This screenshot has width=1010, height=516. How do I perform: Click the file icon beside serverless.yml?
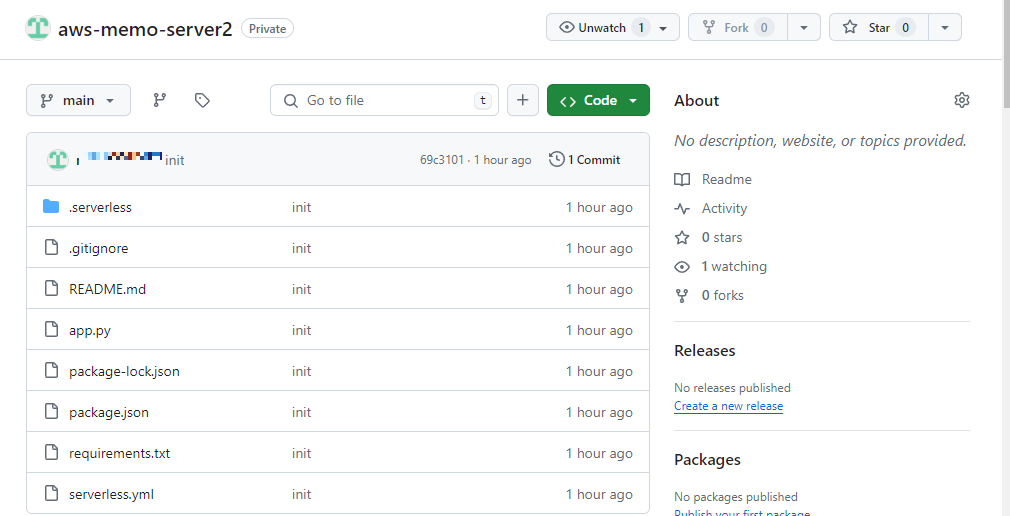coord(52,493)
